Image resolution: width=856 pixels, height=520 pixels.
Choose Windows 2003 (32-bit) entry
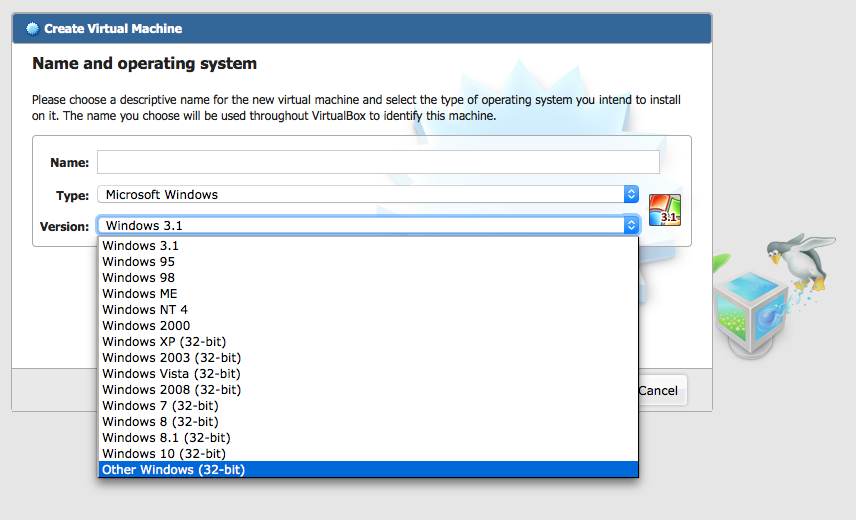(x=171, y=358)
